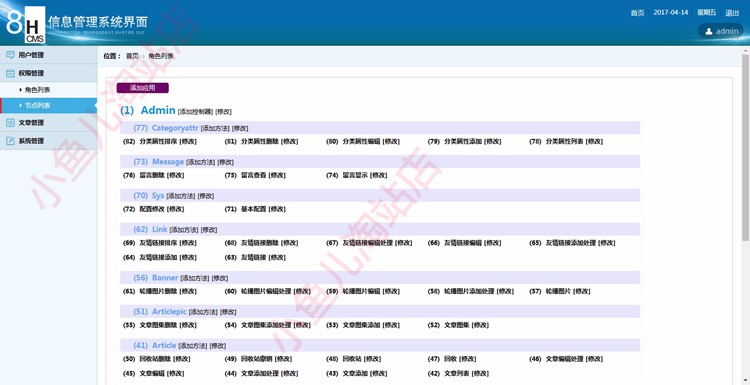The width and height of the screenshot is (750, 385).
Task: Click 修改 for Article controller
Action: [218, 346]
